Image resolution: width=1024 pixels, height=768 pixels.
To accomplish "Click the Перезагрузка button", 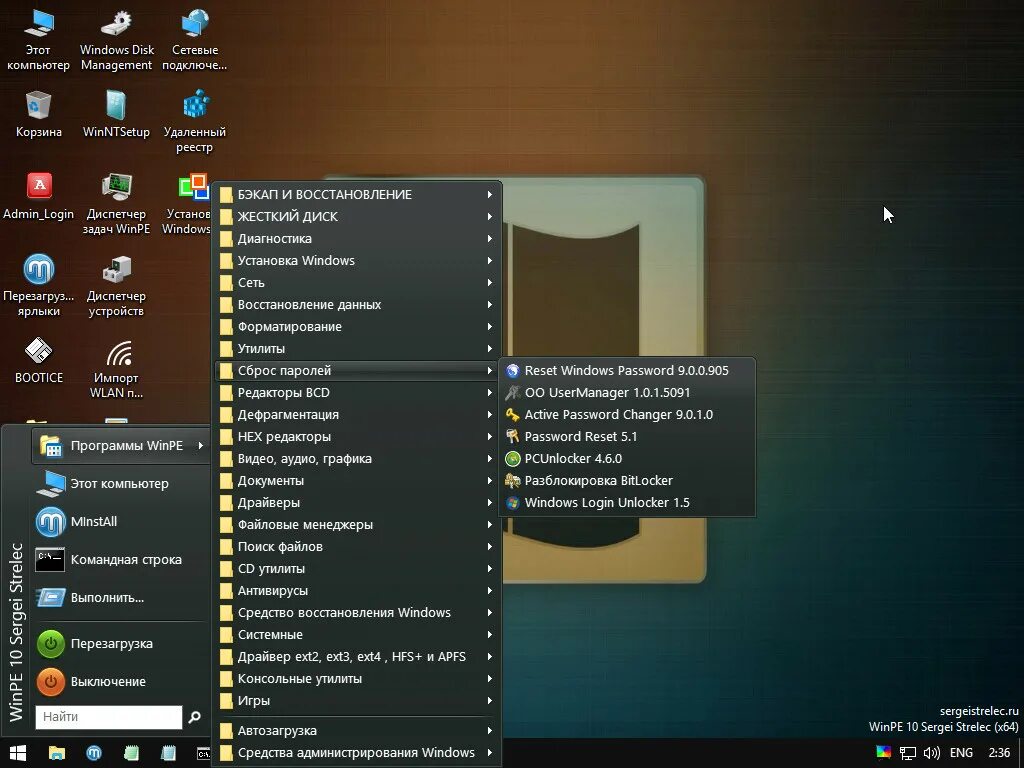I will pyautogui.click(x=121, y=643).
